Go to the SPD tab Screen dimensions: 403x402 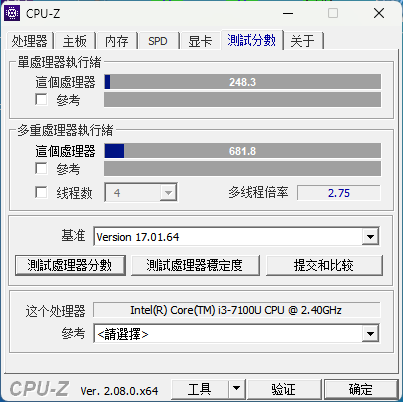pyautogui.click(x=158, y=41)
